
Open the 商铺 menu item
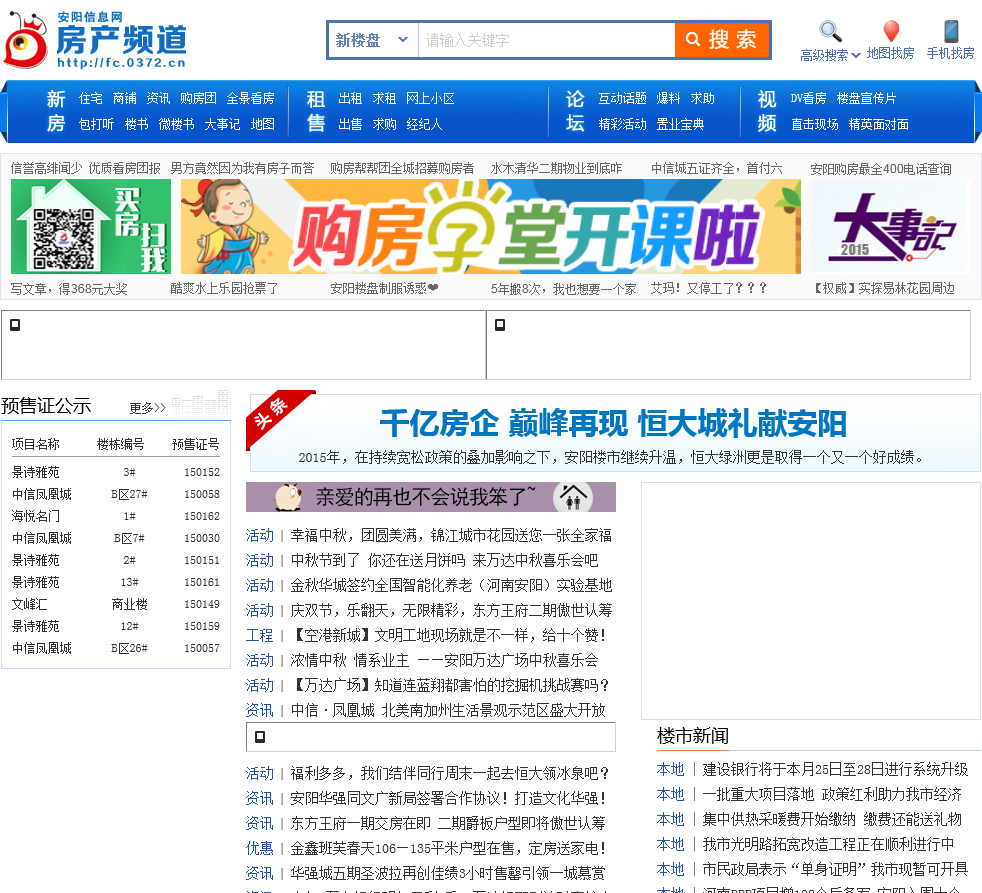(125, 98)
